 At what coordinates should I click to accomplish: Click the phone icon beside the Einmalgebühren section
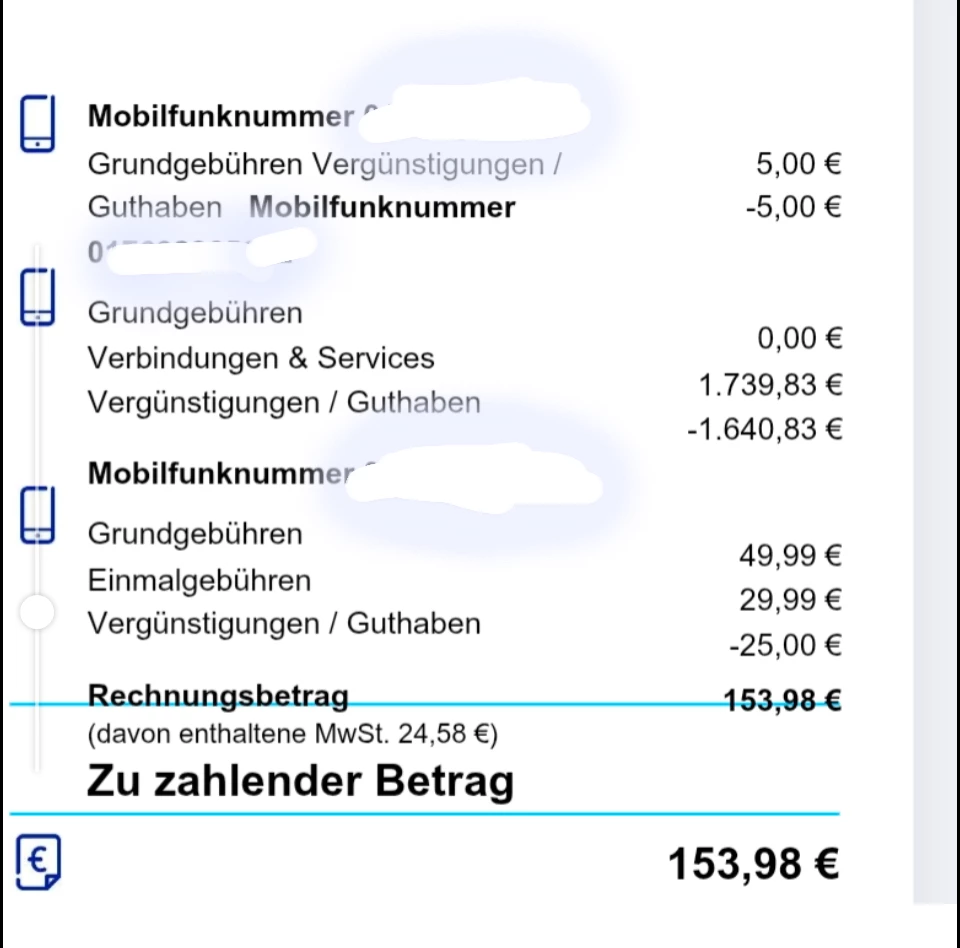37,516
